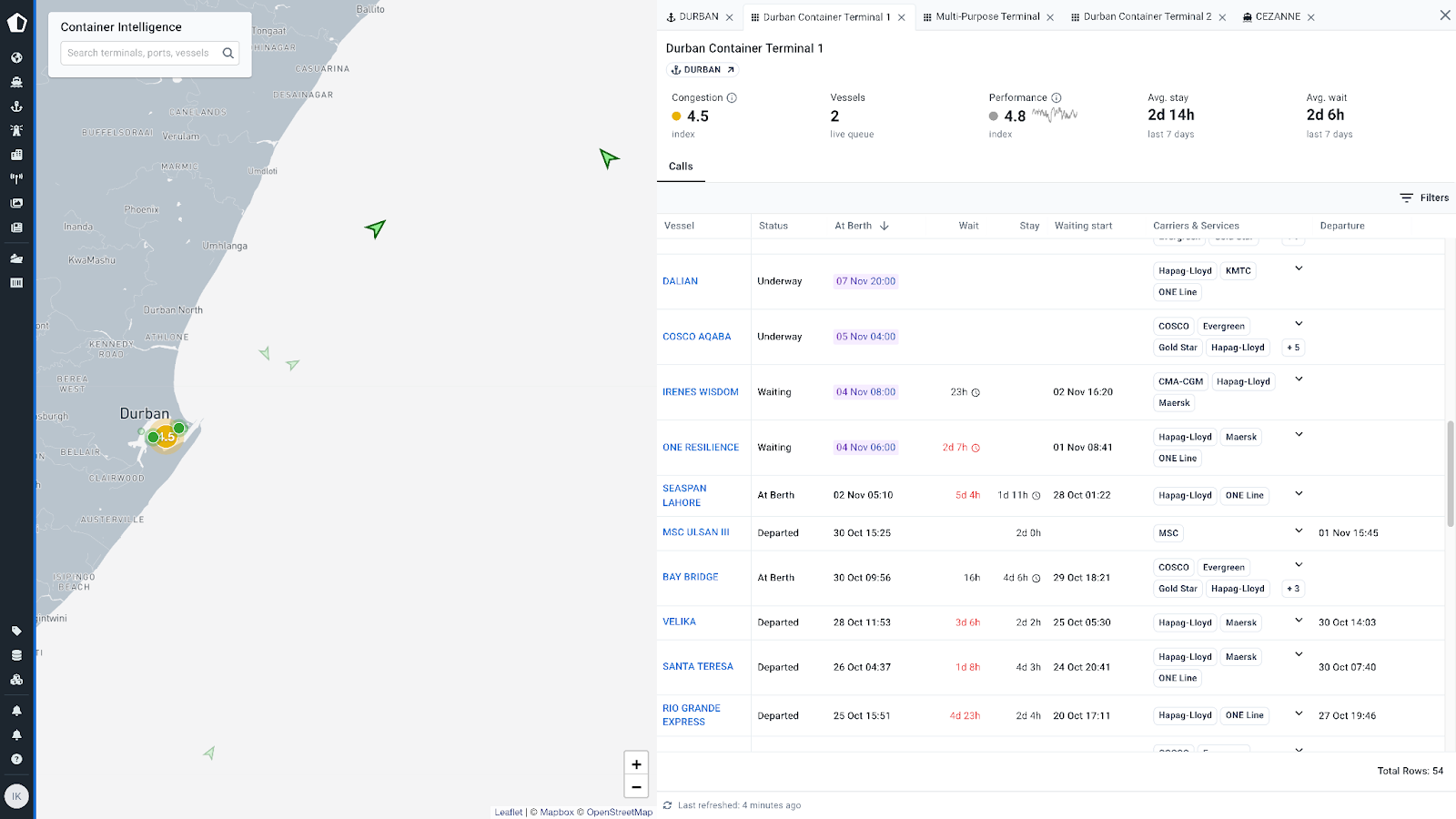Screen dimensions: 1456x819
Task: Expand the MSC ULSAN III row chevron
Action: [x=1299, y=531]
